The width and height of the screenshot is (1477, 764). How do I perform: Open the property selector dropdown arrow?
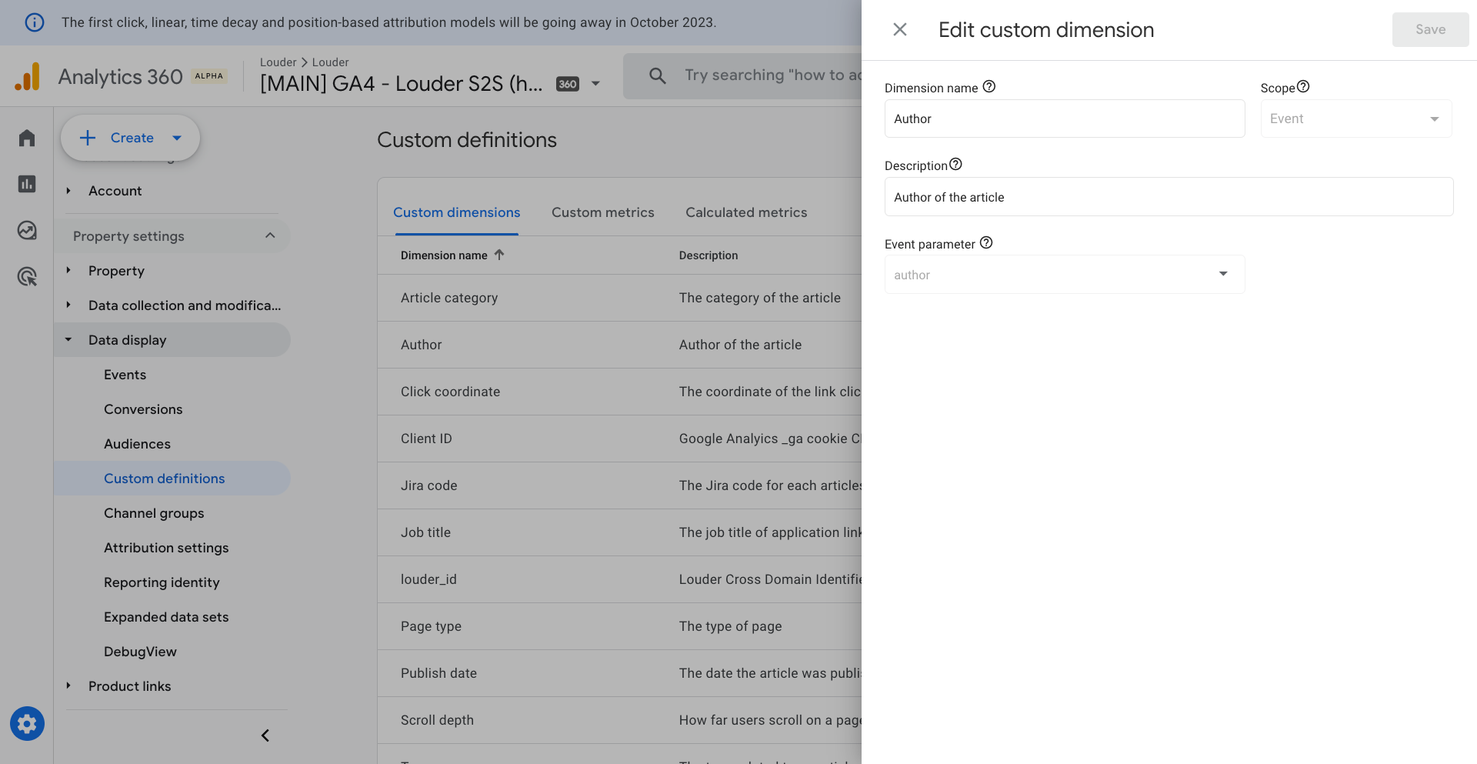595,84
